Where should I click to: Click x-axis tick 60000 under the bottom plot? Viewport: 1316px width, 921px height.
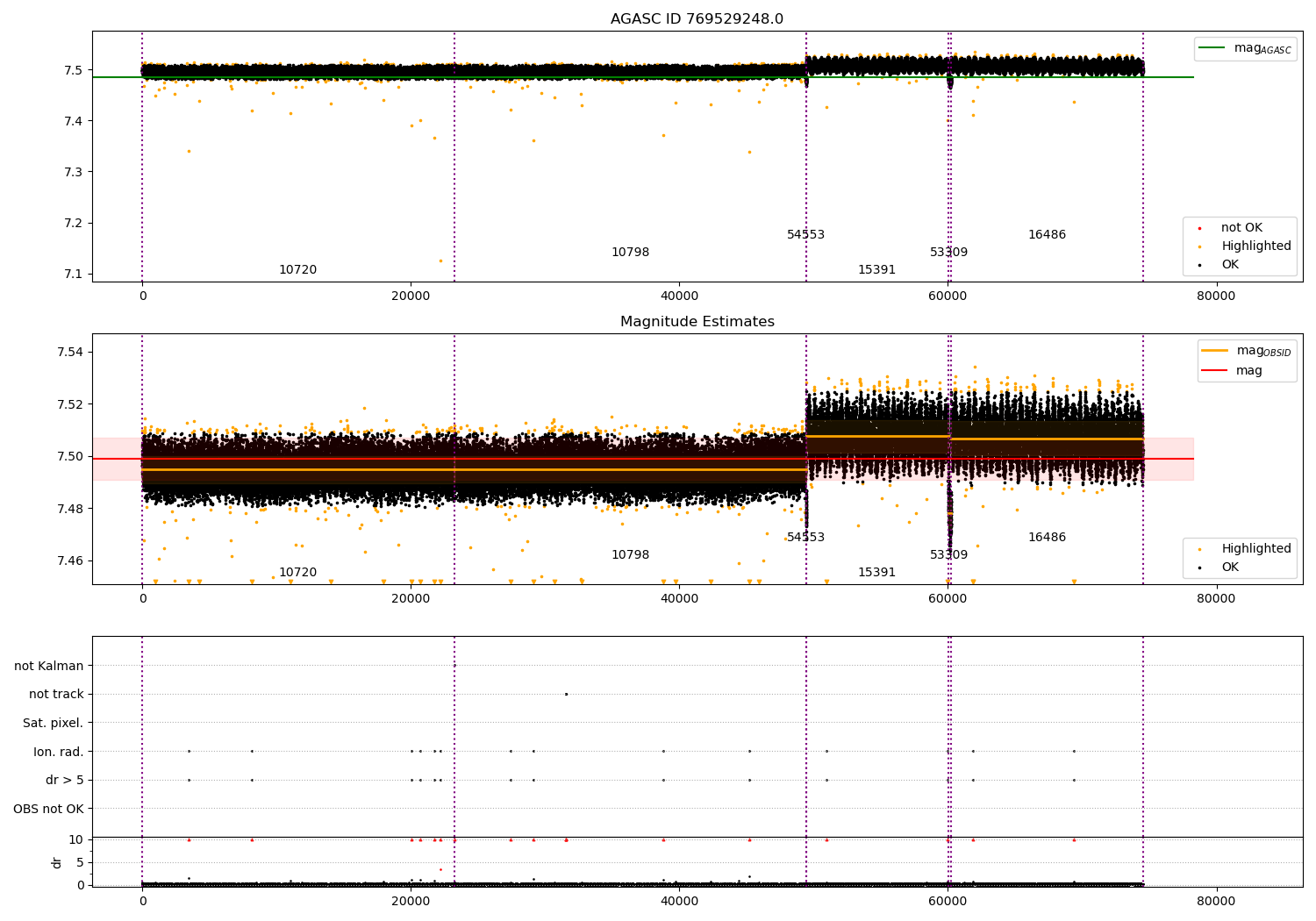pos(948,901)
